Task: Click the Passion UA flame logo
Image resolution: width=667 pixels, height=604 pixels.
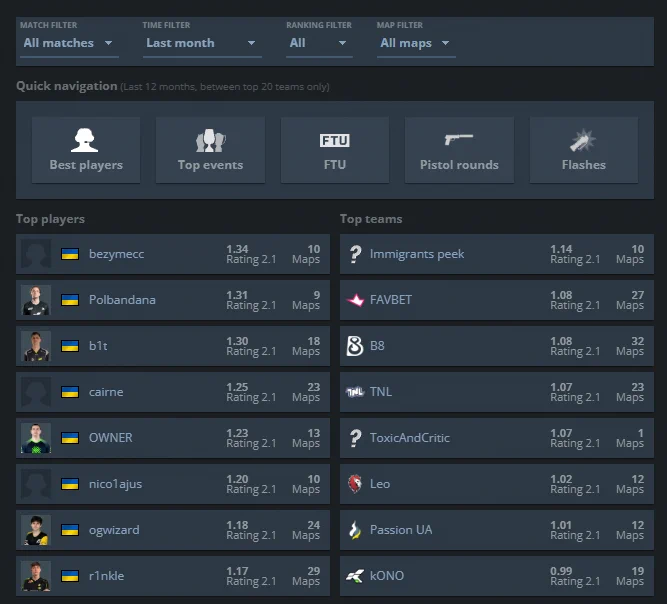Action: (355, 530)
